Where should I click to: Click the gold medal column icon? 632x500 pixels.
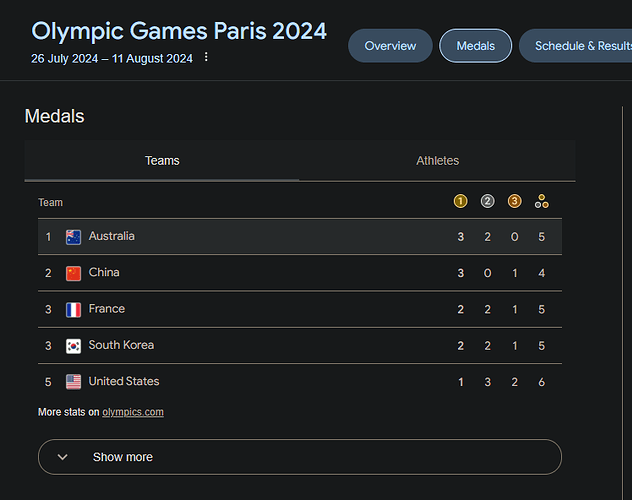point(460,201)
